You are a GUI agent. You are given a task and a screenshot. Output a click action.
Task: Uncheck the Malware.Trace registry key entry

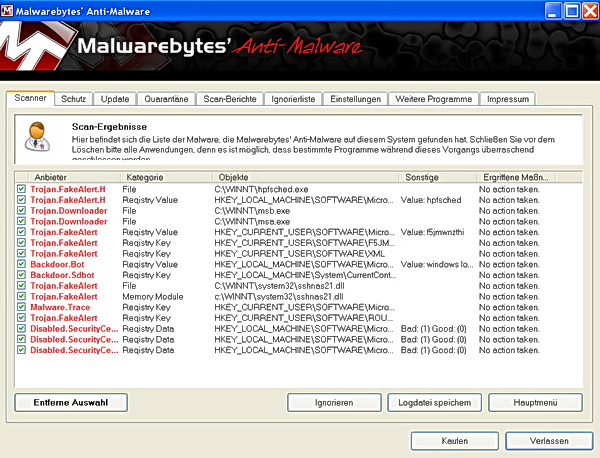(21, 307)
